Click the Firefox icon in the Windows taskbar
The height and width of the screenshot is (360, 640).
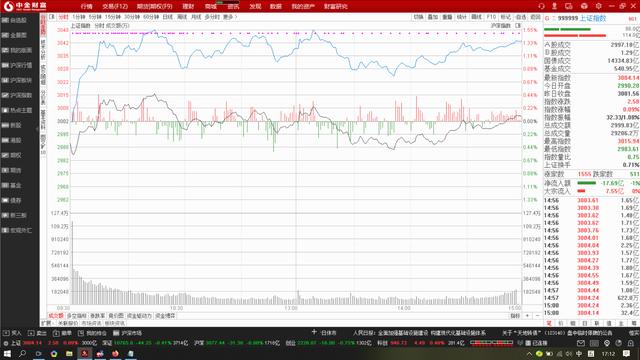click(x=116, y=353)
